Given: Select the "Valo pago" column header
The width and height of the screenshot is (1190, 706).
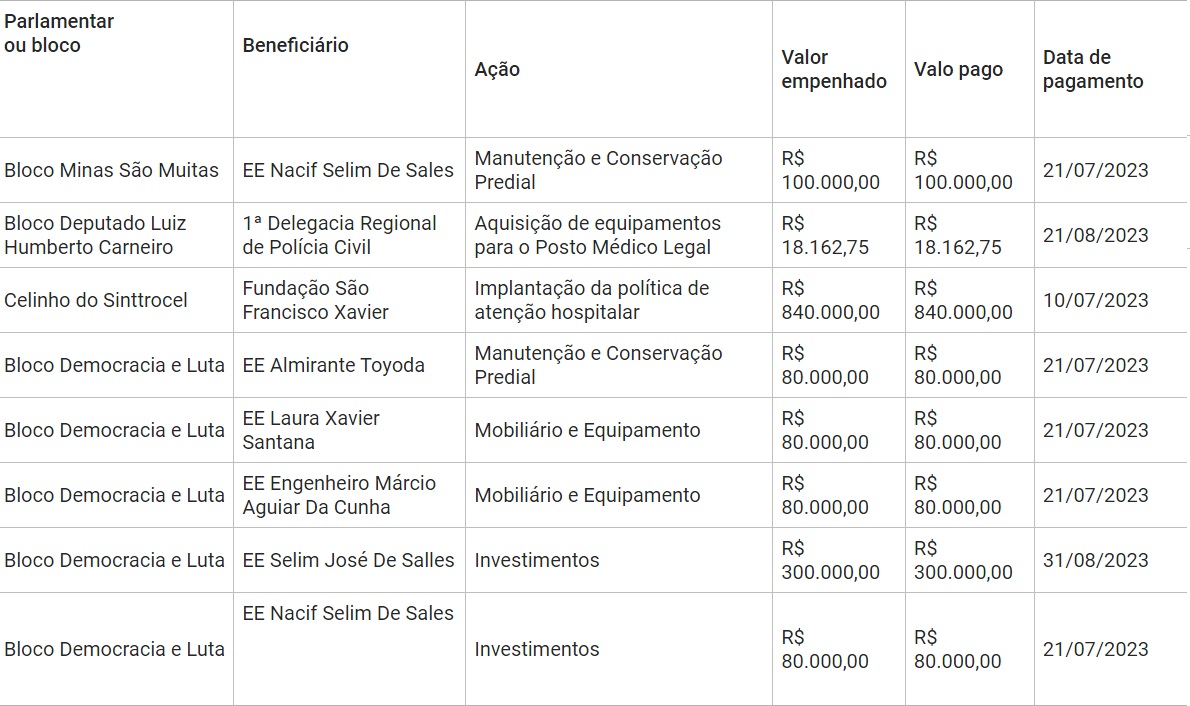Looking at the screenshot, I should 958,70.
